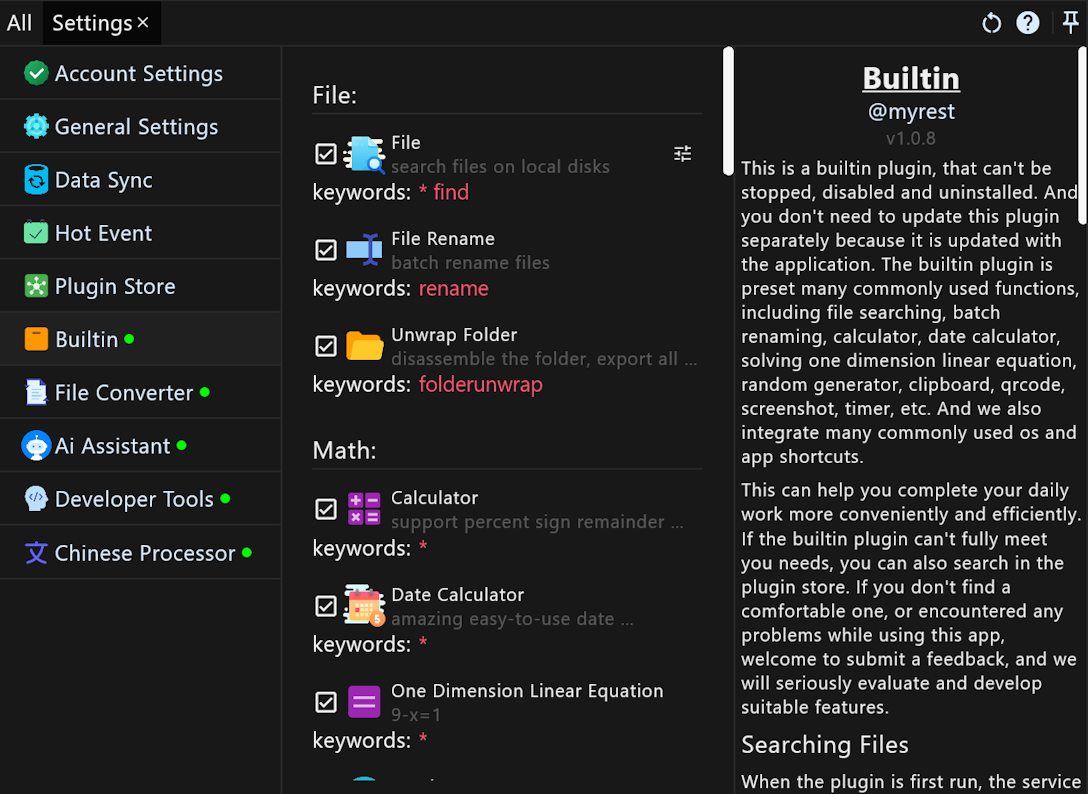
Task: Close the Settings tab
Action: (x=143, y=22)
